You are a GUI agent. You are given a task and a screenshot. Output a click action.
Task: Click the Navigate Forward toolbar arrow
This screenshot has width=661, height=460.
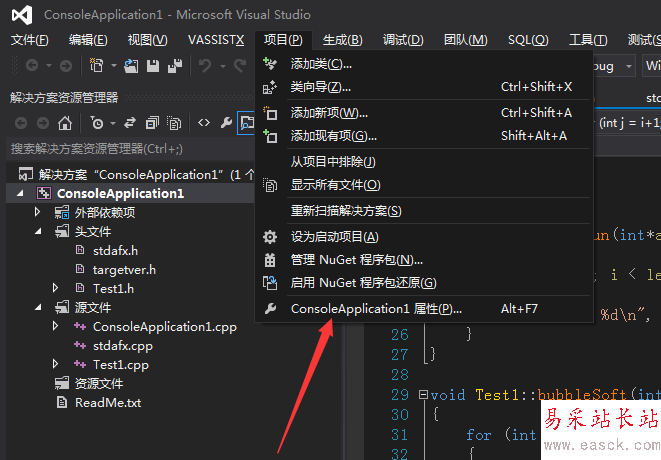pos(65,65)
